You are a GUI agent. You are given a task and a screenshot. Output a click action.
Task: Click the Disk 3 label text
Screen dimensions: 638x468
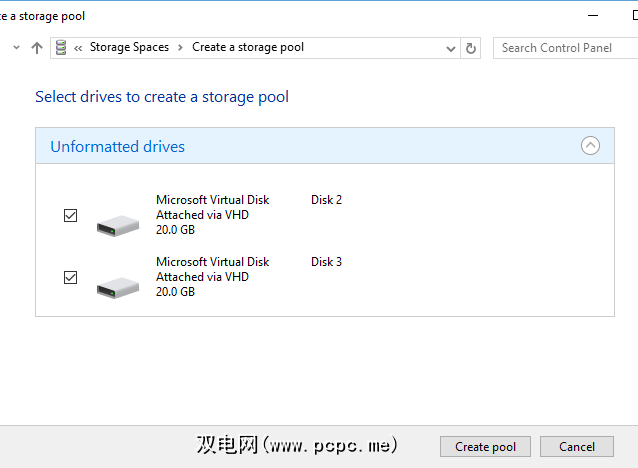[x=326, y=262]
